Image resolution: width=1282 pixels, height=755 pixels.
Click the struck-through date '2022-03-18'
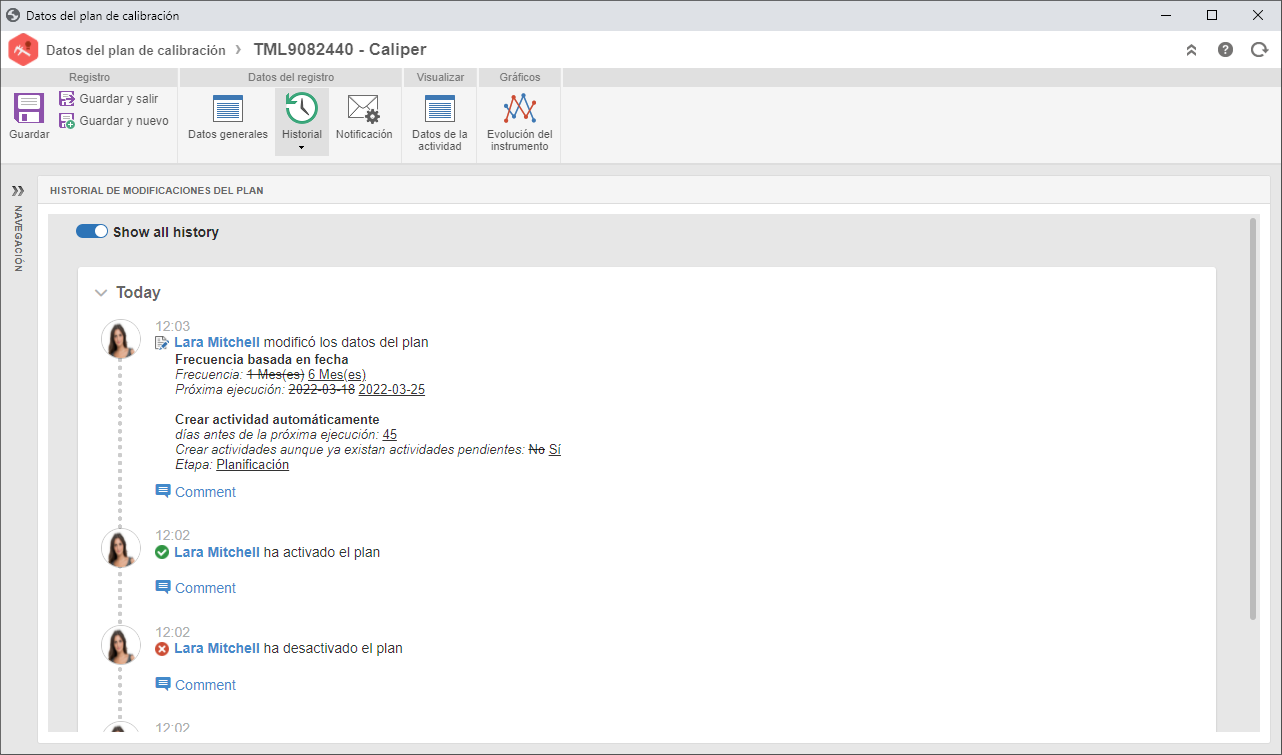click(x=322, y=390)
